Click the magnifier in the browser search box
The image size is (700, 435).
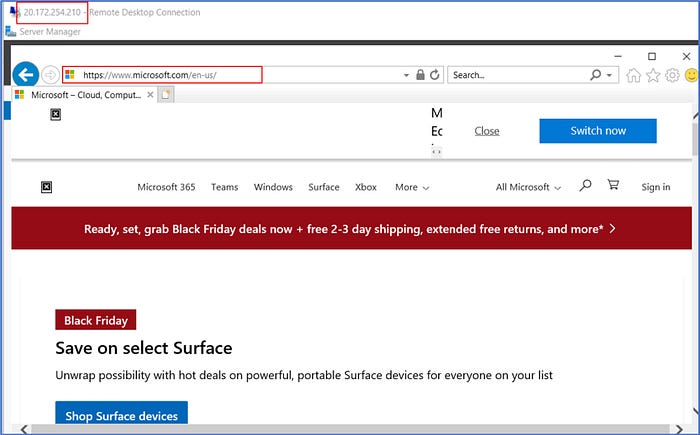point(596,75)
